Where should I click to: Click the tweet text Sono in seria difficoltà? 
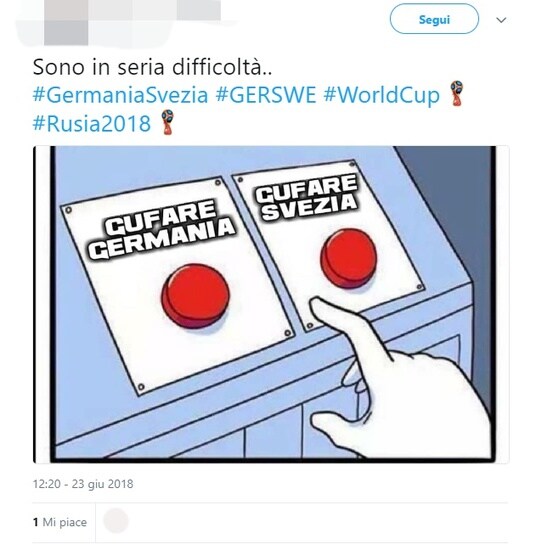[x=152, y=67]
